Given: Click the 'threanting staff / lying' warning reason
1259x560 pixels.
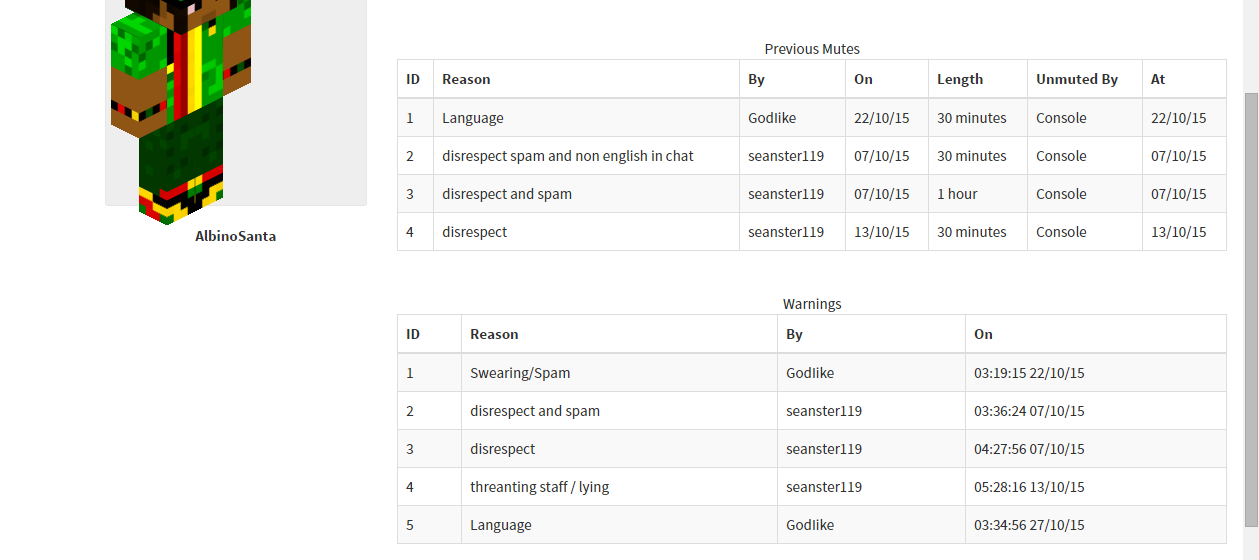Looking at the screenshot, I should (x=539, y=487).
